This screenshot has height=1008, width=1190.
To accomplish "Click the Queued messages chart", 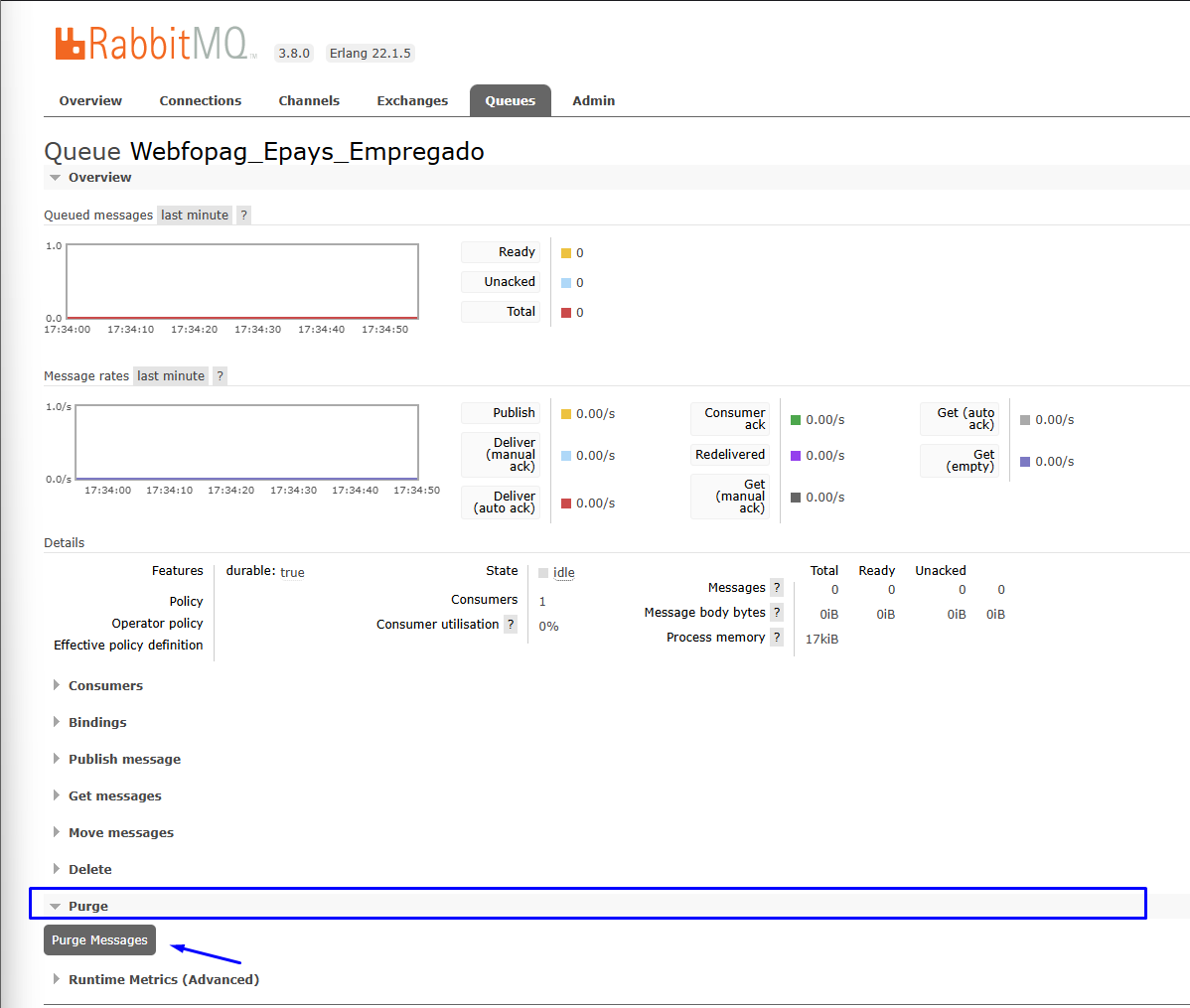I will point(242,282).
